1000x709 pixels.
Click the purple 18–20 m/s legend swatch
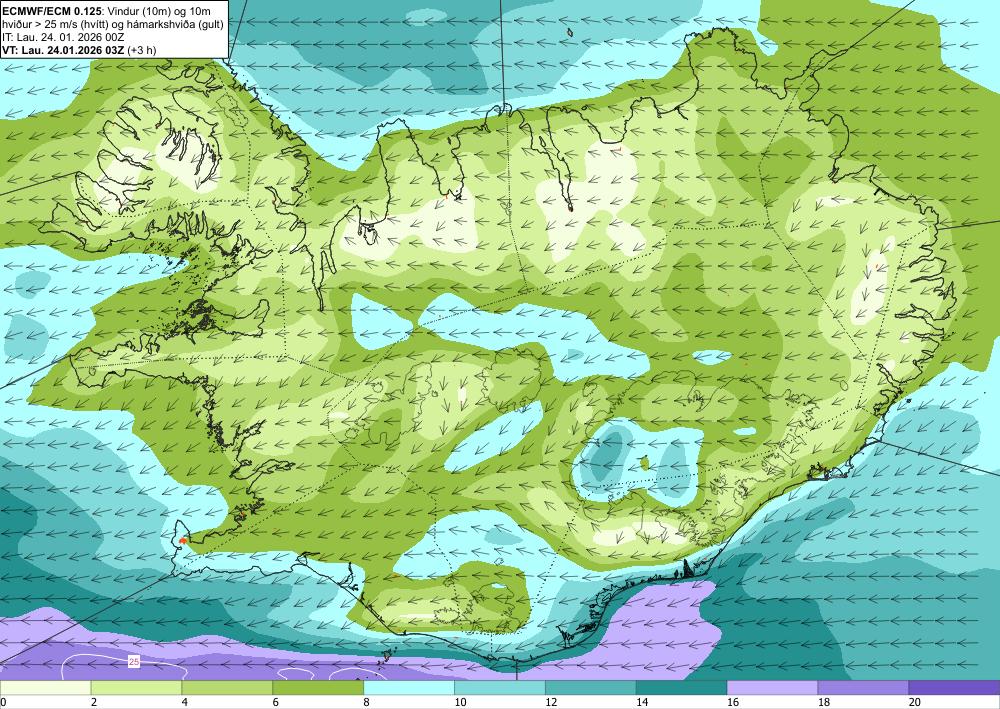863,688
